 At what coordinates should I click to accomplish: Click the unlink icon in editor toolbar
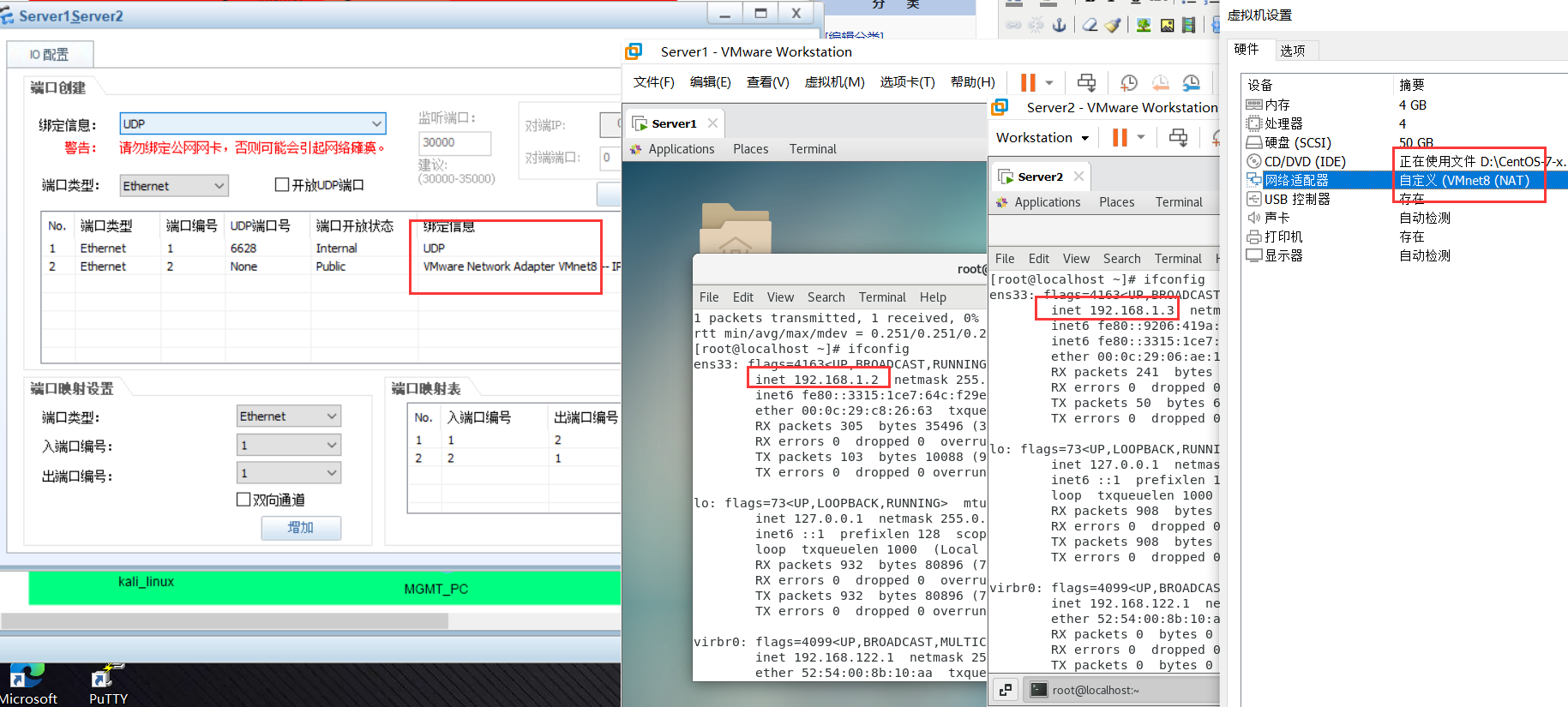click(1036, 25)
